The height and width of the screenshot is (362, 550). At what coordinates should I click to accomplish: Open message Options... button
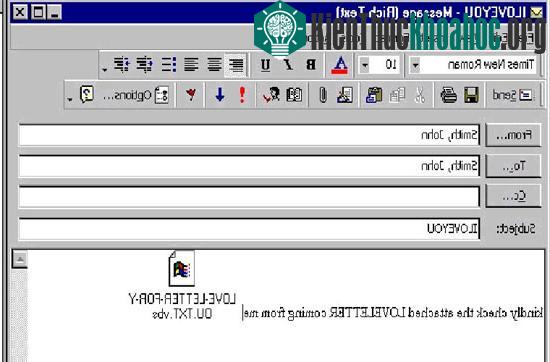[x=136, y=95]
